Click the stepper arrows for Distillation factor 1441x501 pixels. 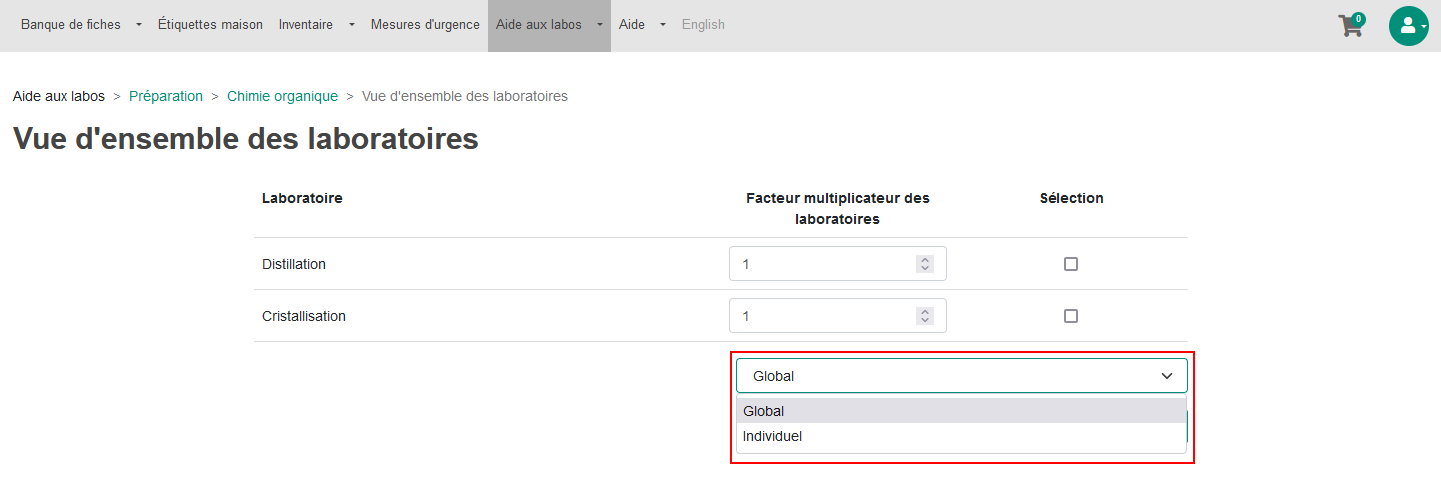(x=925, y=264)
